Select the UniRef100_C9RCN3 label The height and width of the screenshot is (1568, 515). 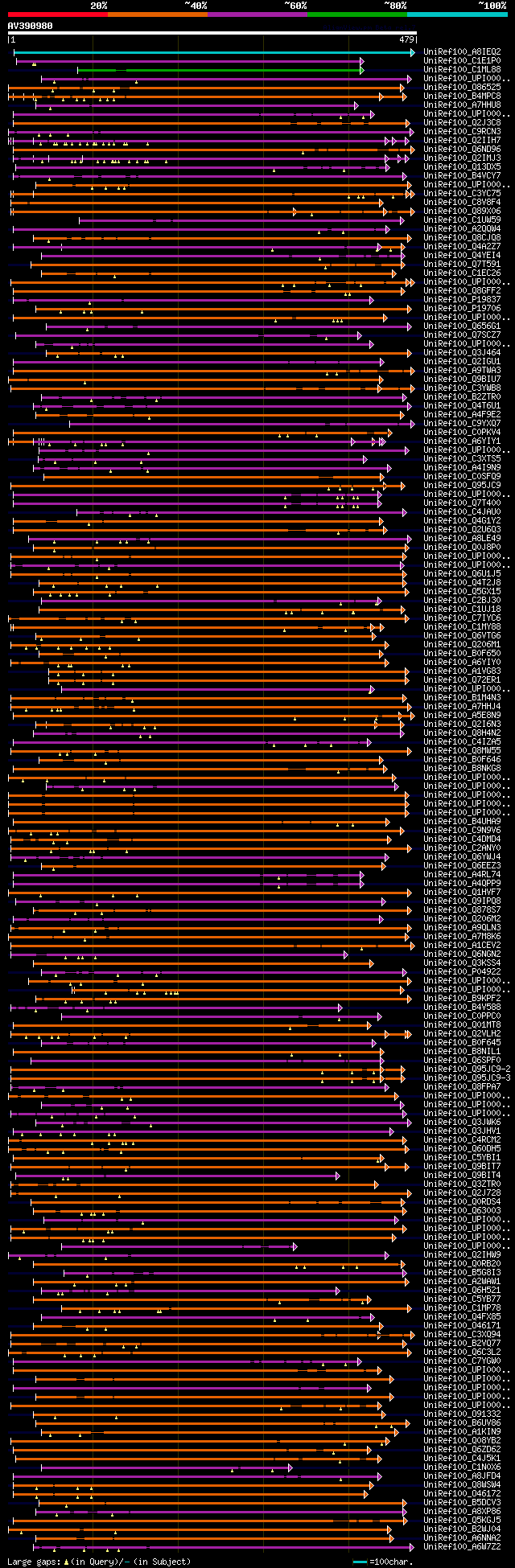coord(462,131)
